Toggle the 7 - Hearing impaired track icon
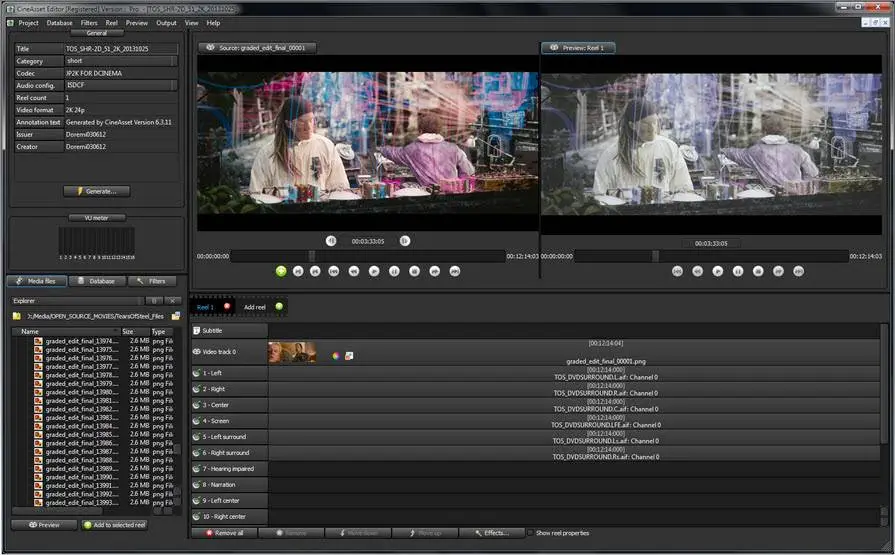895x555 pixels. 197,469
